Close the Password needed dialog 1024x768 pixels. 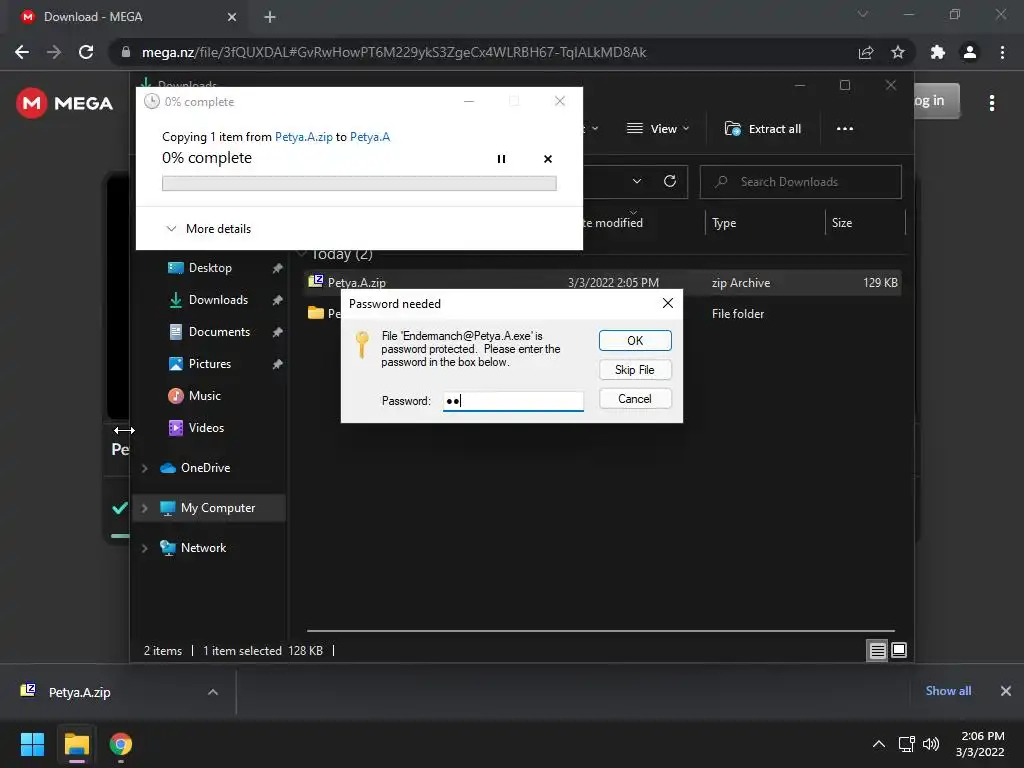[x=667, y=303]
